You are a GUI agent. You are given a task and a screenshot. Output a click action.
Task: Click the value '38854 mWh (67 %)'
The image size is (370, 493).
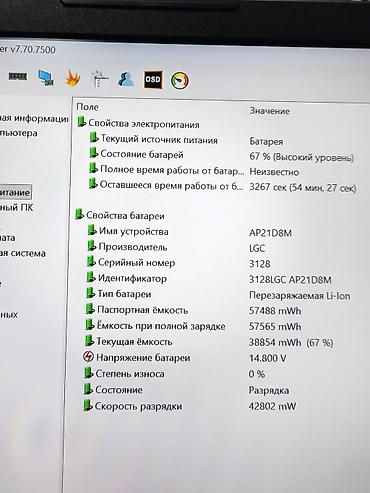pyautogui.click(x=291, y=342)
